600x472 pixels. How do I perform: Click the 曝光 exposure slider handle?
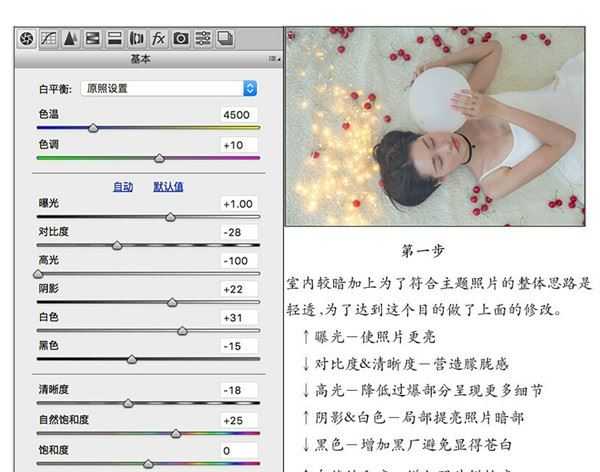coord(170,216)
